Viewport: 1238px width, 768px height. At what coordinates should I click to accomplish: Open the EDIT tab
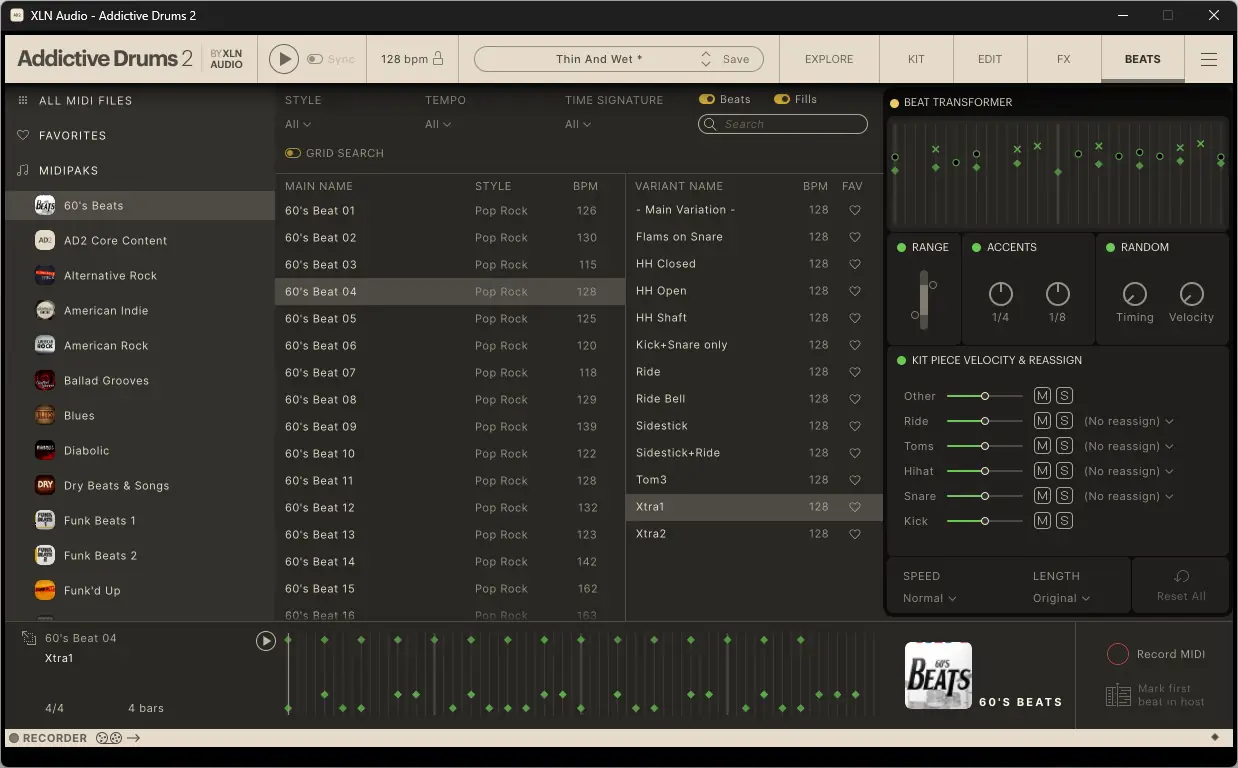click(990, 59)
